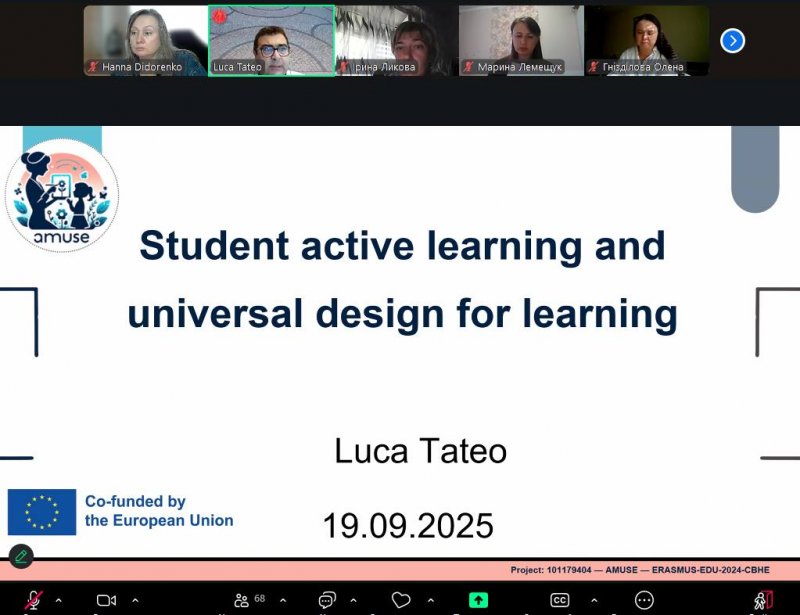
Task: Open the More options ellipsis menu
Action: point(644,600)
